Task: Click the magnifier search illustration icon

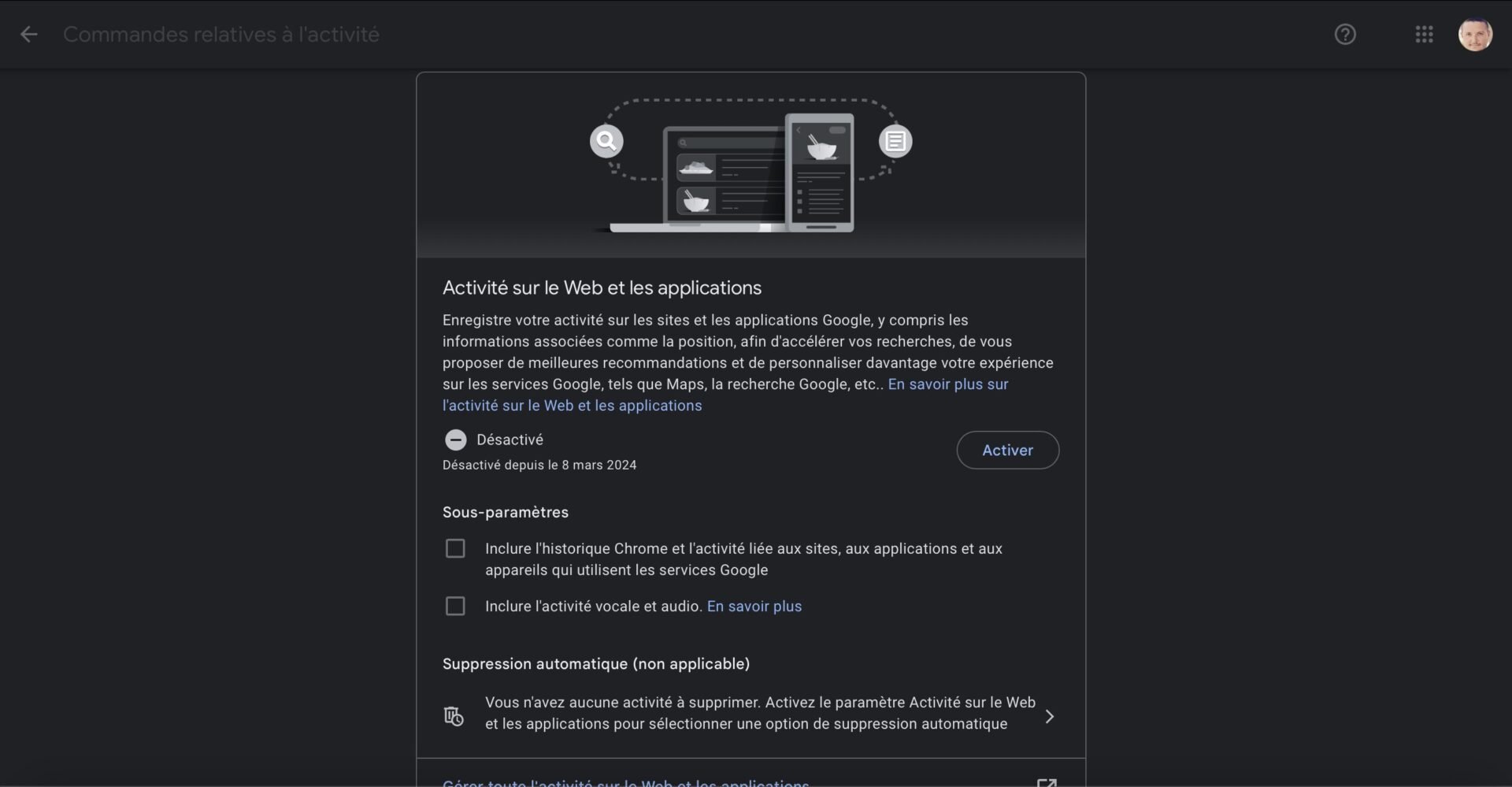Action: click(606, 141)
